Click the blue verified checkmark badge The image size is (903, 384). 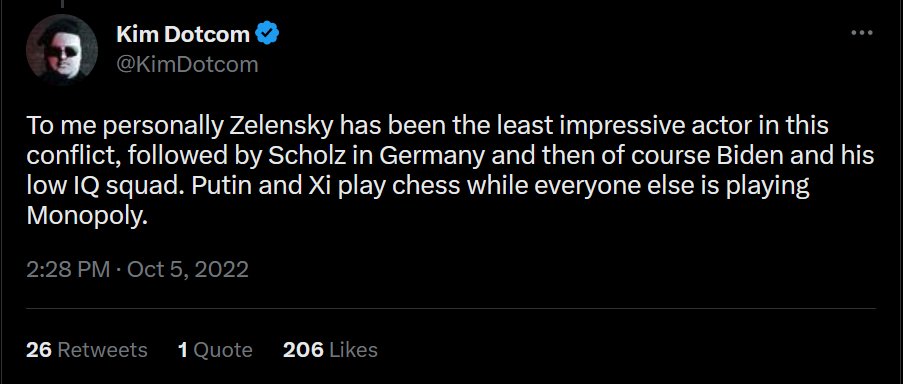click(x=267, y=35)
